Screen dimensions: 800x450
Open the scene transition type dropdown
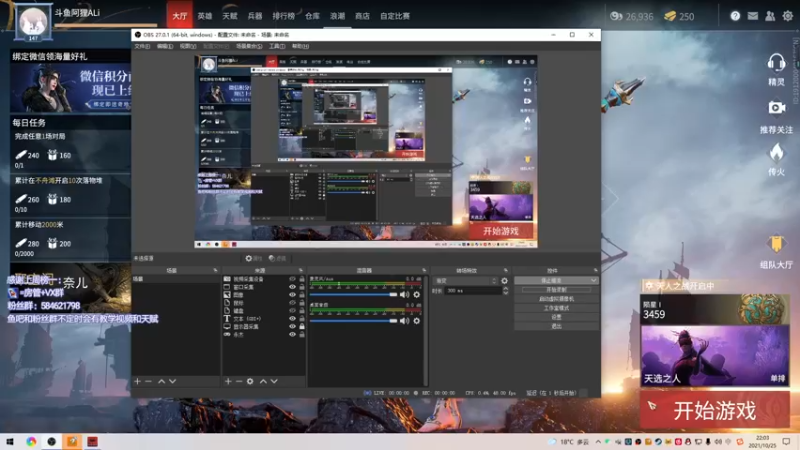point(465,281)
